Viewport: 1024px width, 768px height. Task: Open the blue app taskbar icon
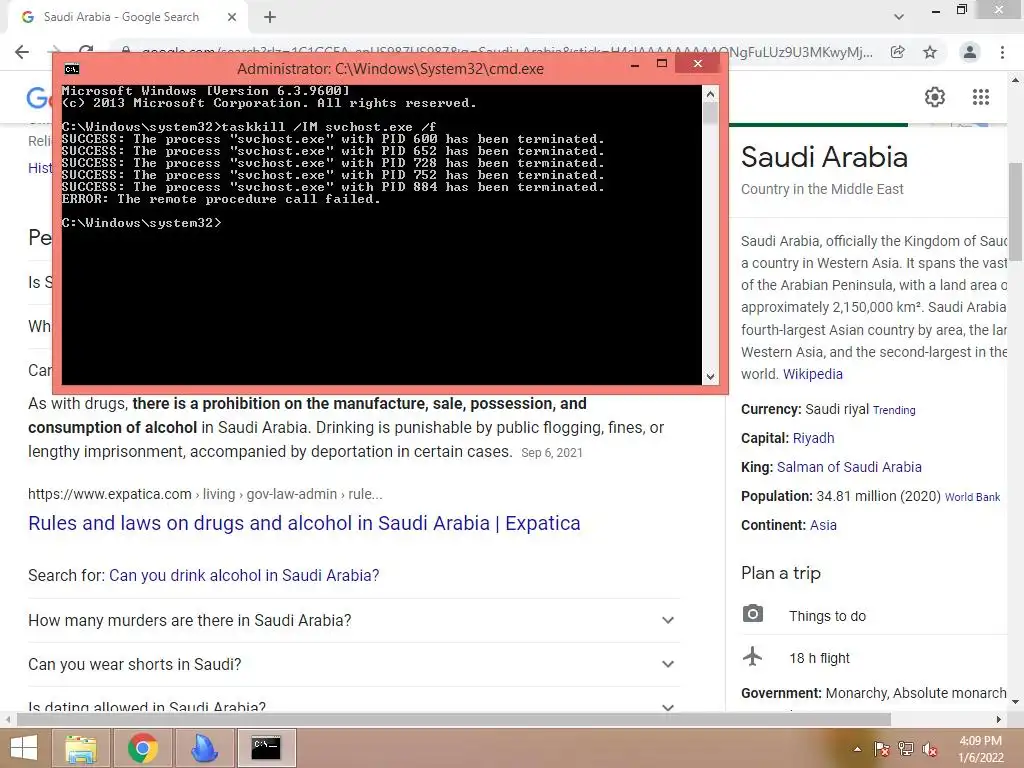(204, 748)
